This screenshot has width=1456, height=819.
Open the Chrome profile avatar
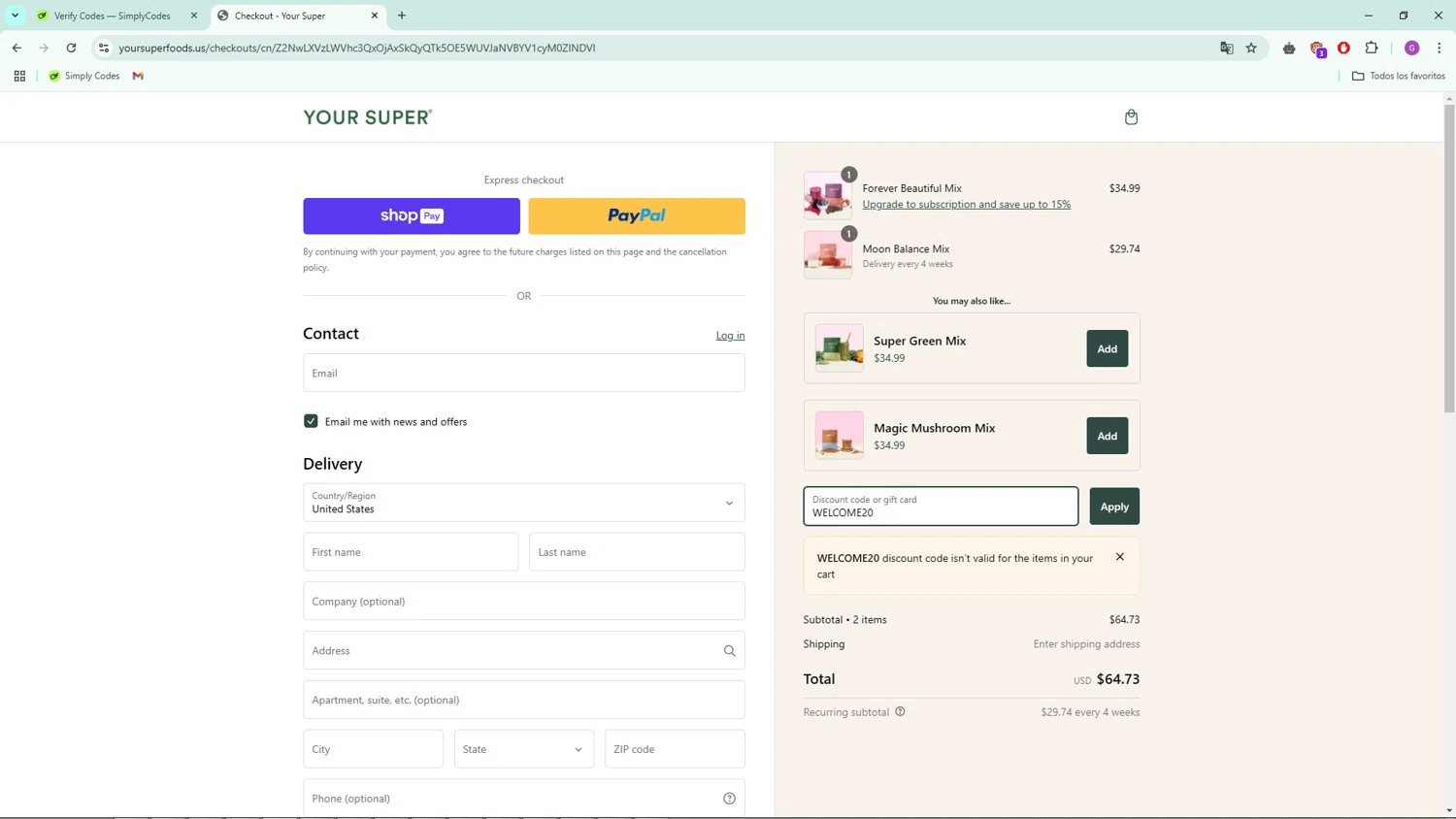pyautogui.click(x=1412, y=48)
